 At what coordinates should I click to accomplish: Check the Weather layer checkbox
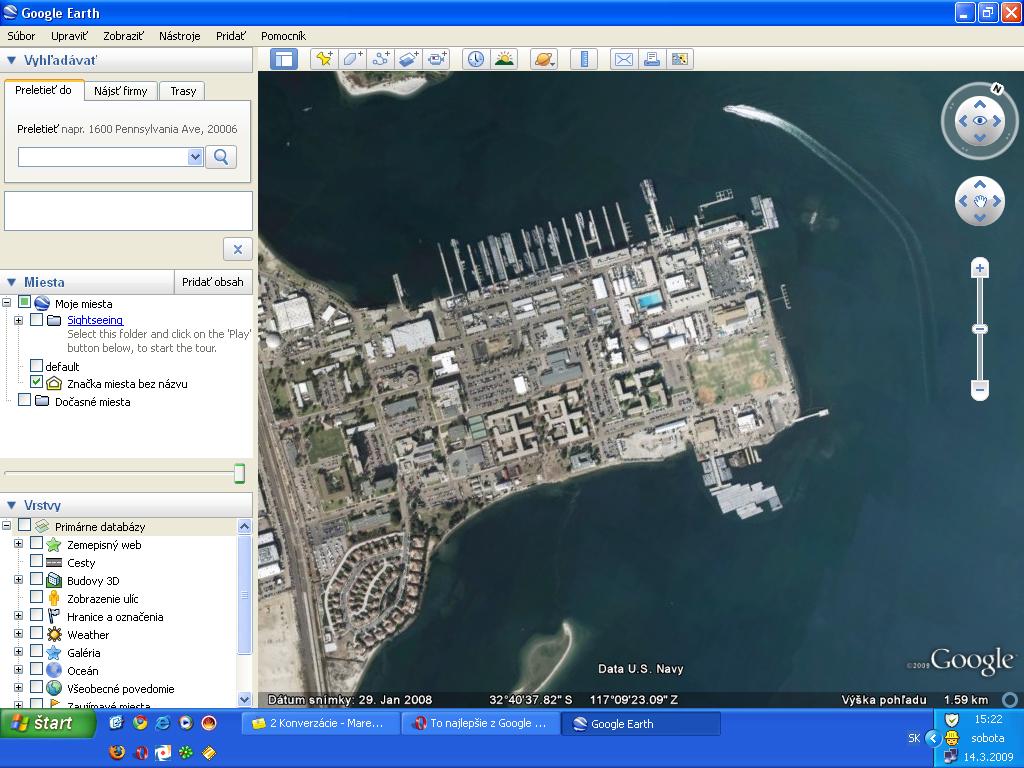(37, 634)
